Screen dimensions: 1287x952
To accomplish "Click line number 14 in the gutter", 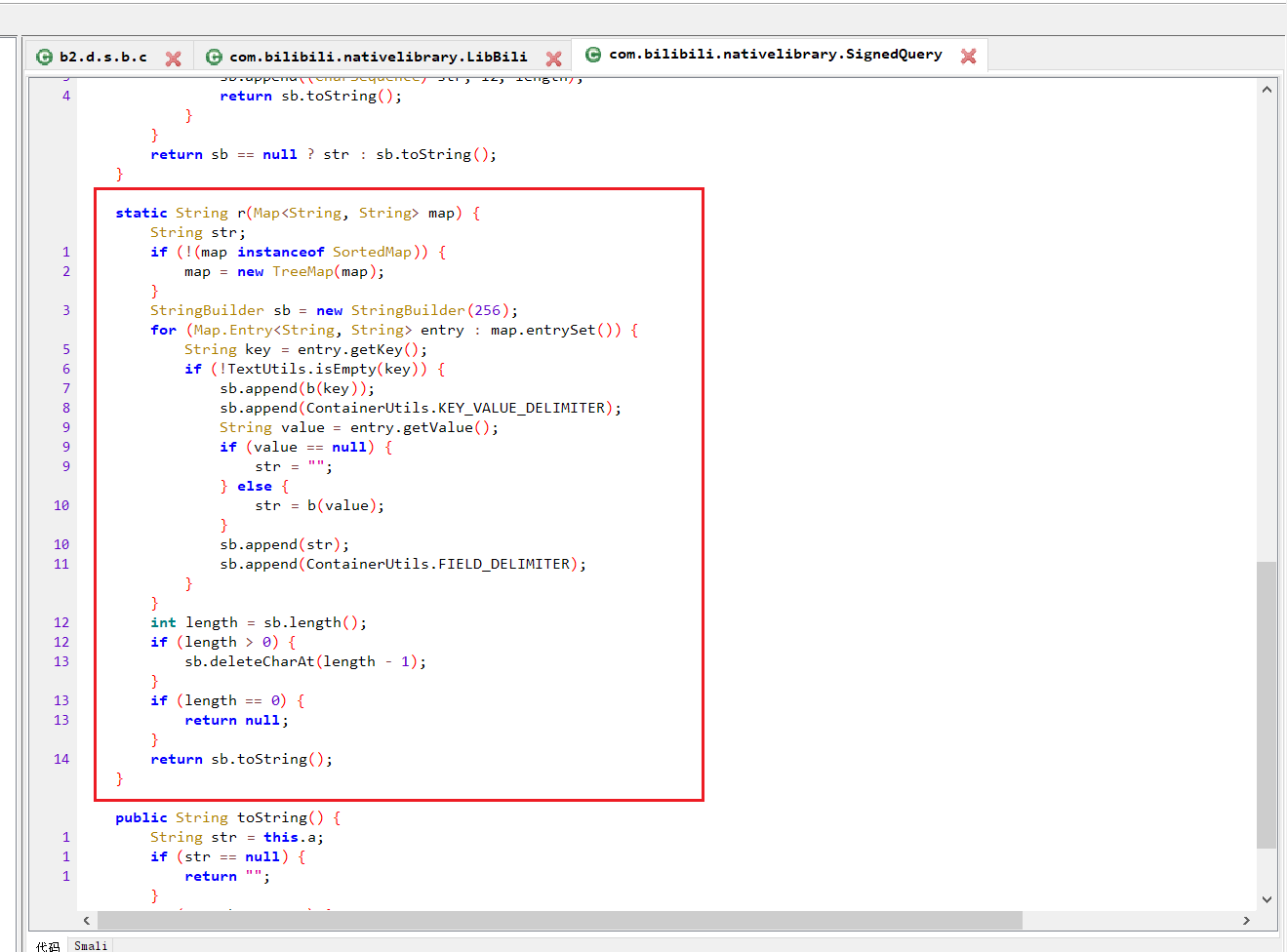I will coord(61,759).
